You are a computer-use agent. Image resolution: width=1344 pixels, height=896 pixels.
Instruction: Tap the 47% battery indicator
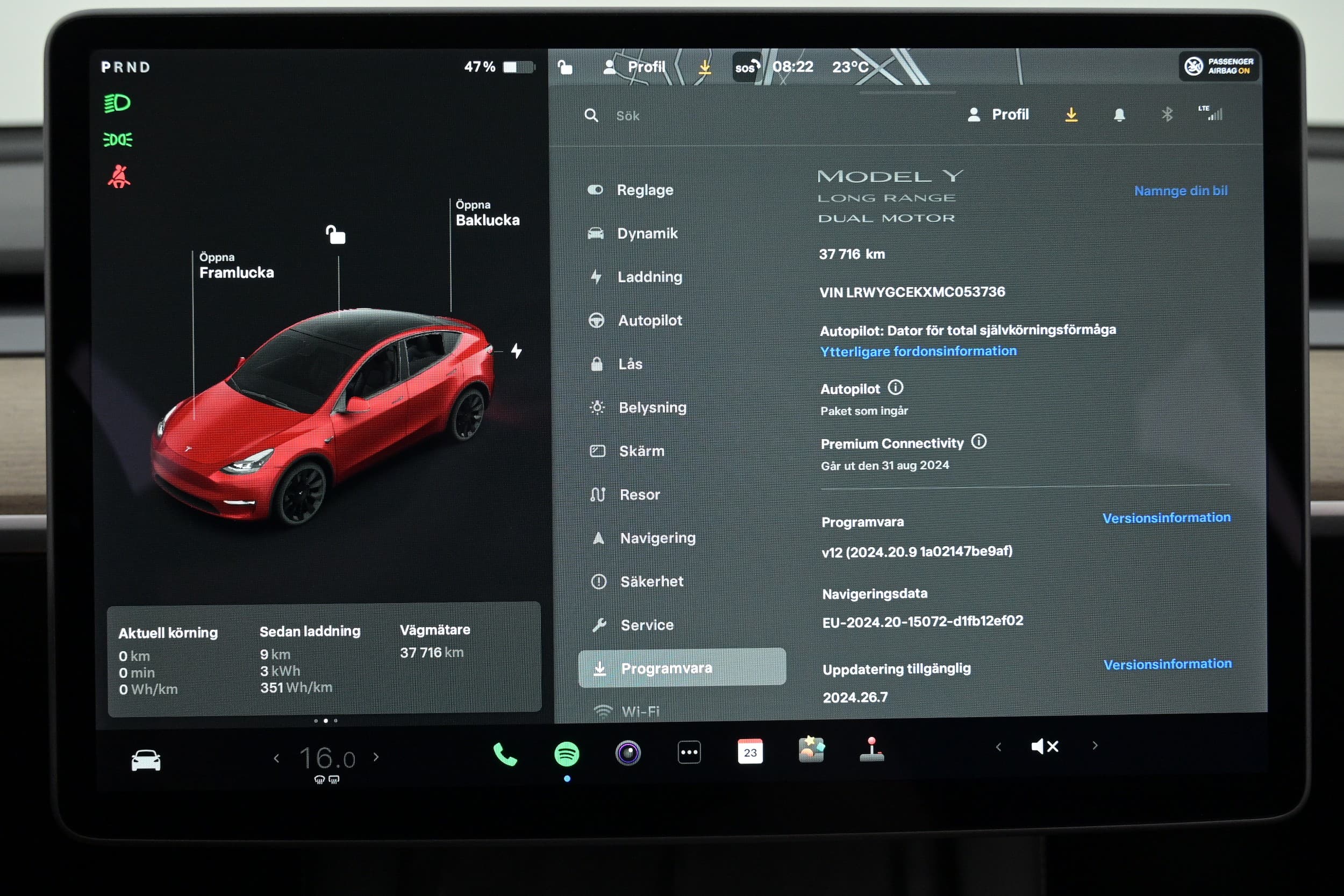coord(499,67)
